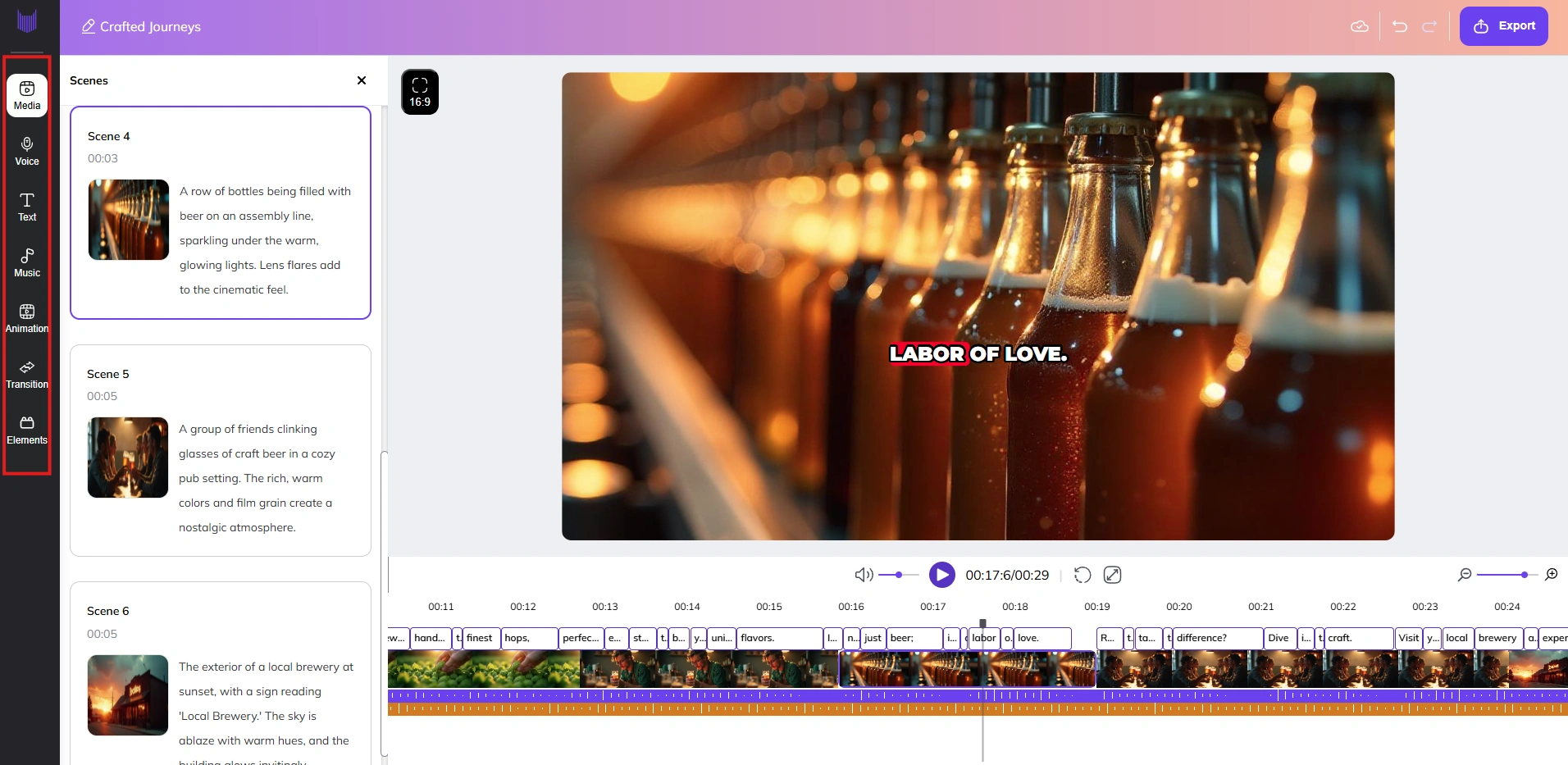Select the 'flavors.' caption clip

779,638
